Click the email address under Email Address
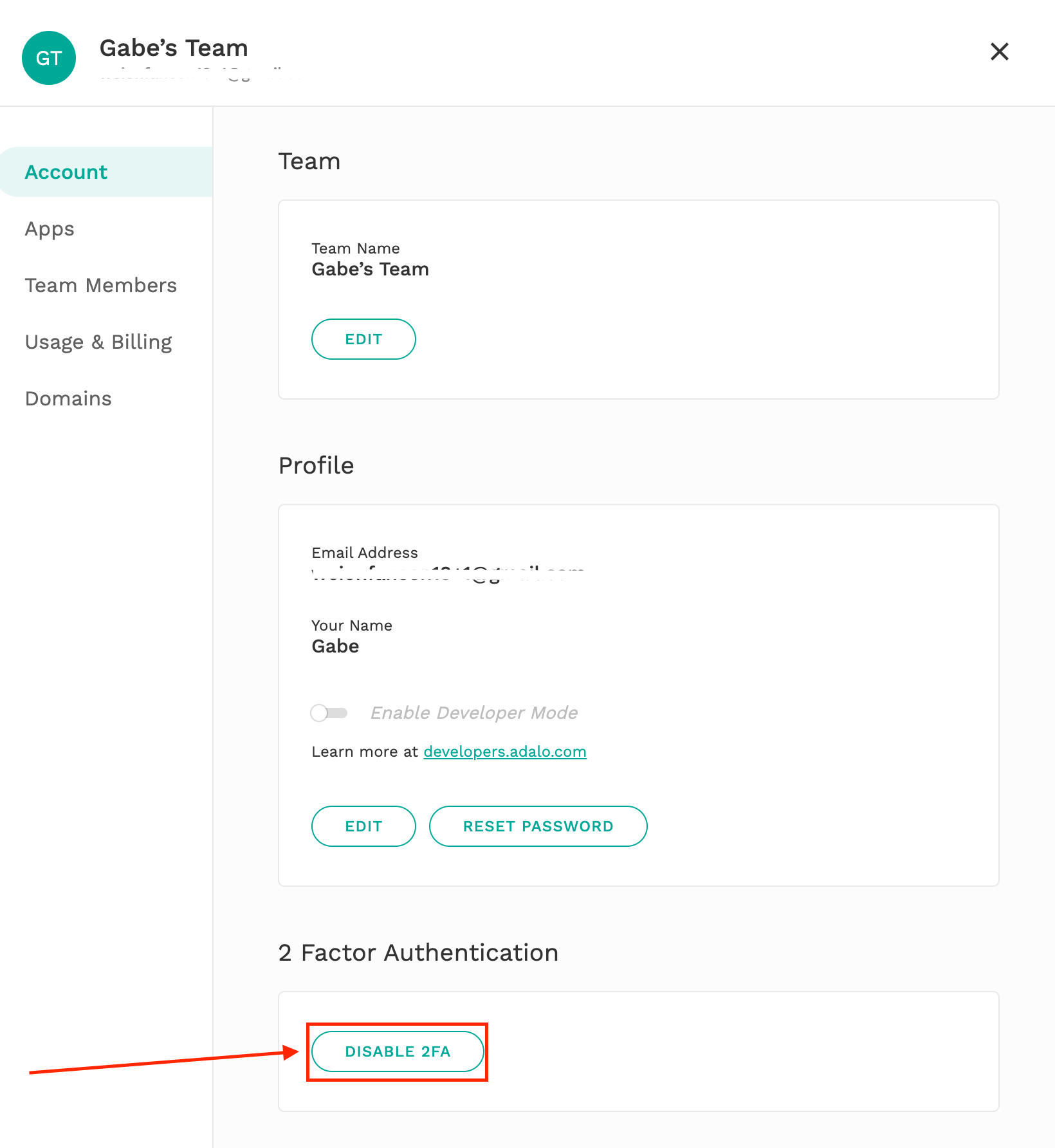Screen dimensions: 1055x1148 448,572
